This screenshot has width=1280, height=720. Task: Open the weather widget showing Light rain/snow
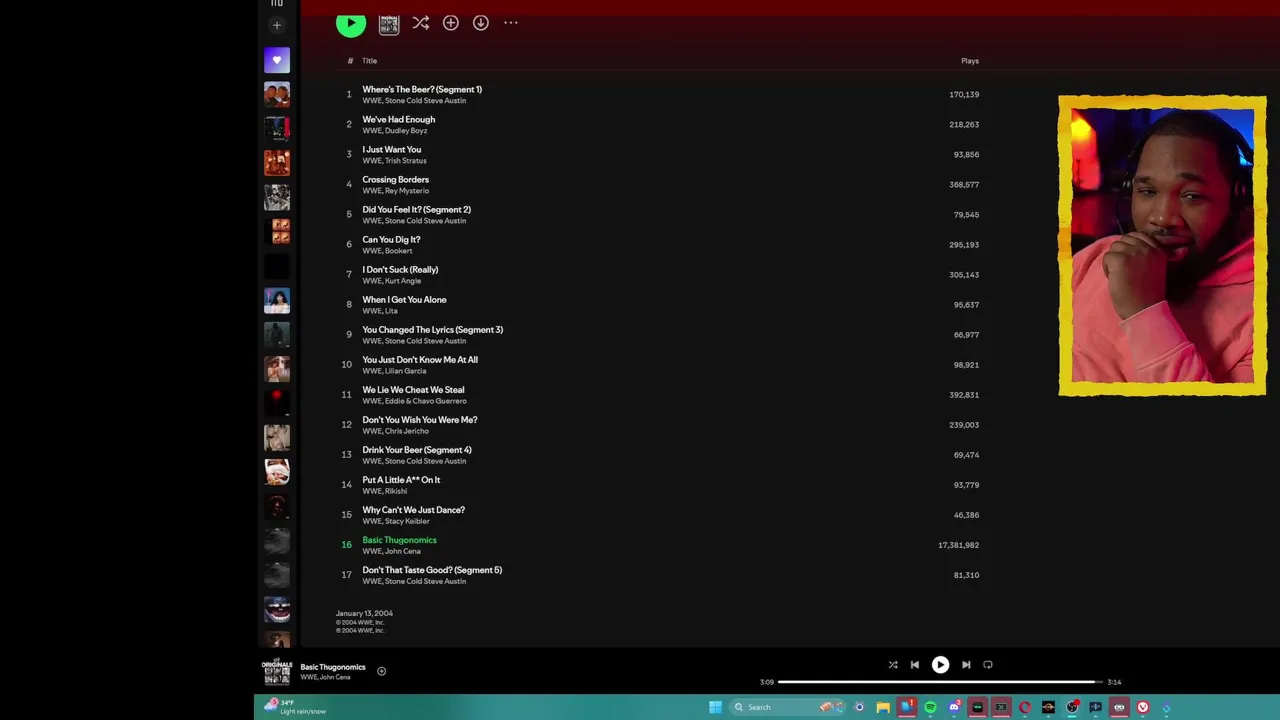[295, 707]
